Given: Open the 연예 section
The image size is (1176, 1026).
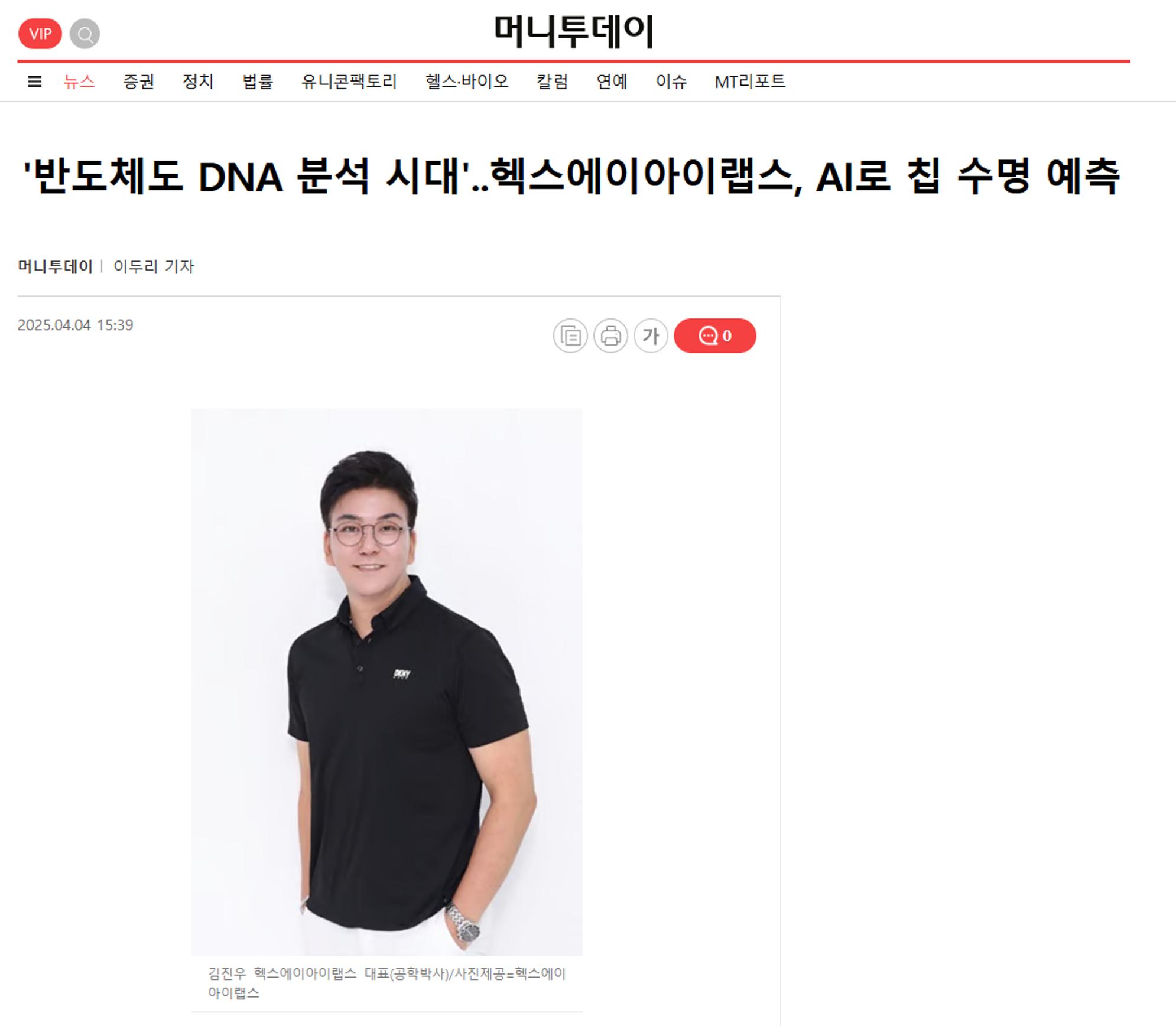Looking at the screenshot, I should click(x=612, y=82).
